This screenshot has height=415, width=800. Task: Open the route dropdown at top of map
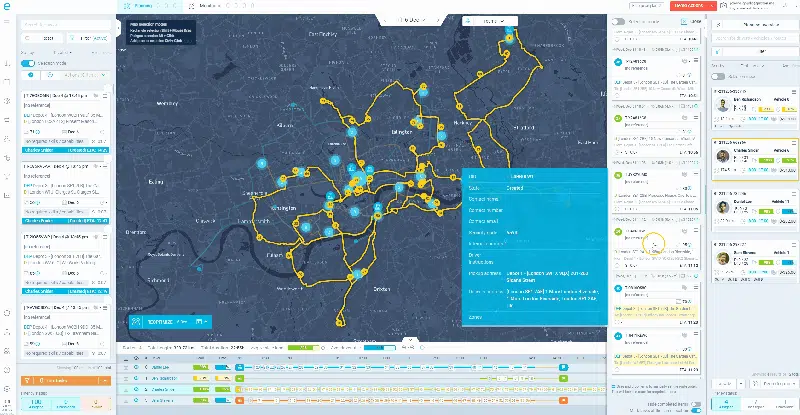[490, 21]
